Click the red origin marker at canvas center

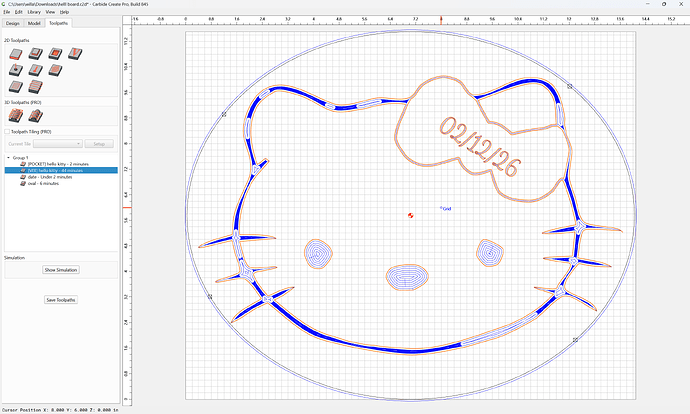pos(411,215)
